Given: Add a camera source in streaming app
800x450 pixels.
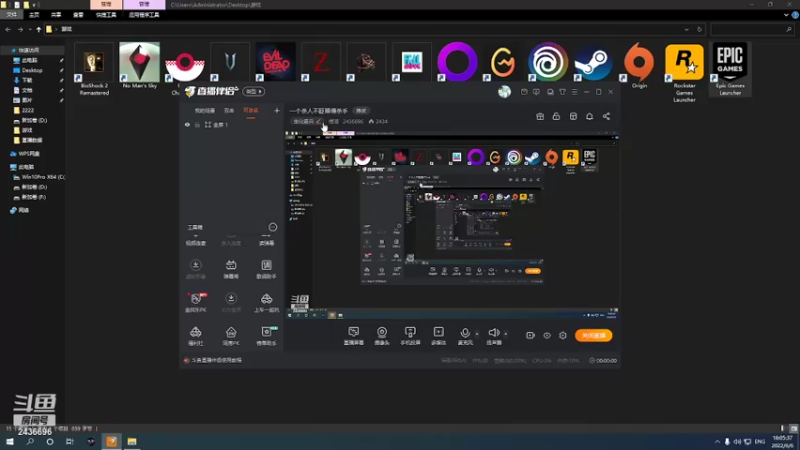Looking at the screenshot, I should [x=382, y=336].
